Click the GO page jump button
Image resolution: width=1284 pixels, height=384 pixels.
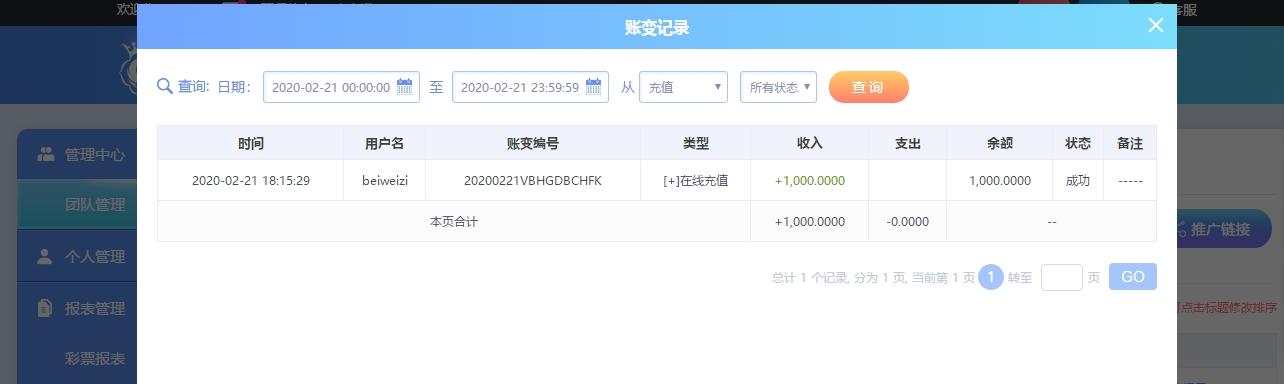(x=1132, y=277)
